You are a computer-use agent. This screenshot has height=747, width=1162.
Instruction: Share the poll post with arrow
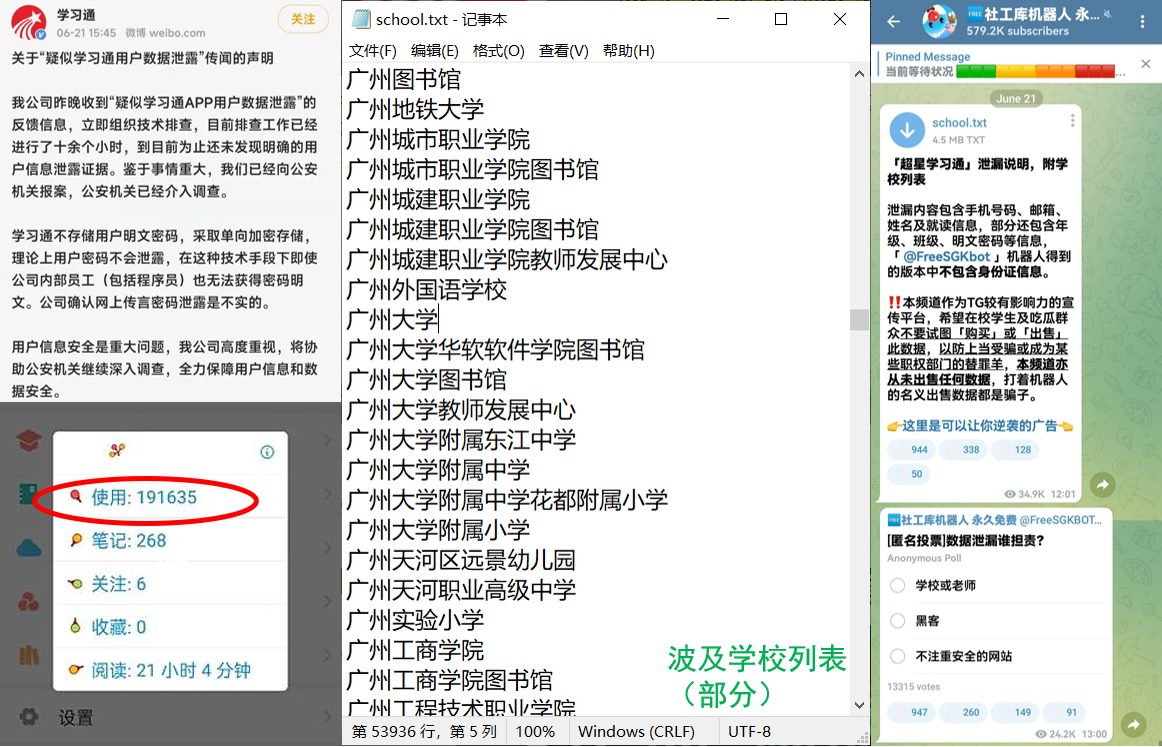[1134, 724]
